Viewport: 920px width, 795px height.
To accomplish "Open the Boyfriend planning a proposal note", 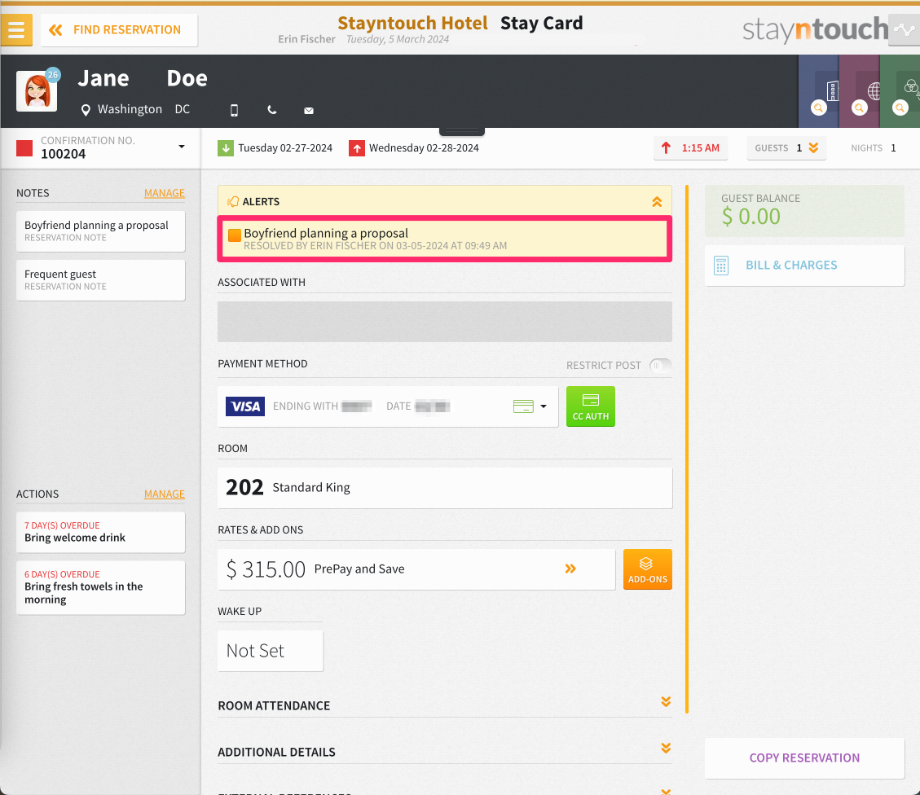I will click(x=101, y=231).
